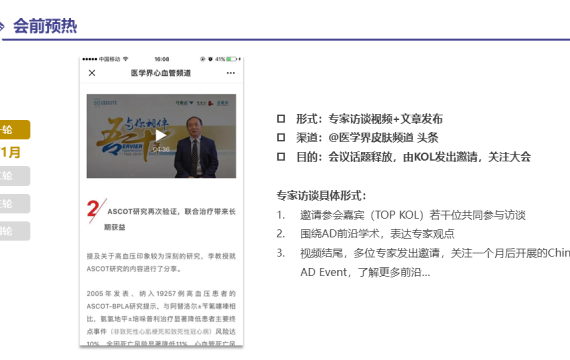Play the expert interview video
The height and width of the screenshot is (360, 570).
coord(161,135)
